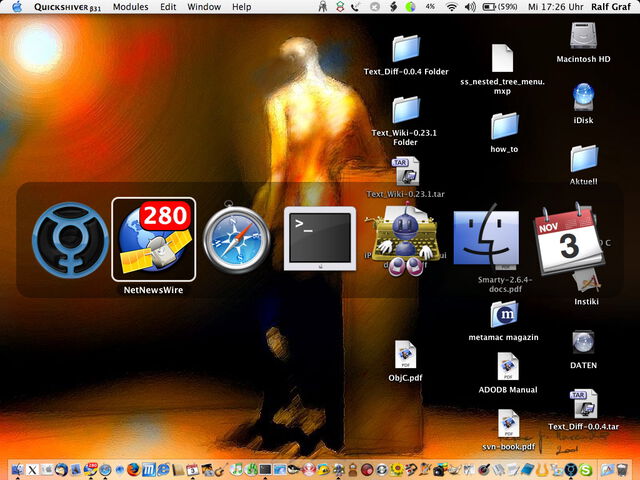This screenshot has width=640, height=480.
Task: Open the volume speaker menu
Action: (x=470, y=7)
